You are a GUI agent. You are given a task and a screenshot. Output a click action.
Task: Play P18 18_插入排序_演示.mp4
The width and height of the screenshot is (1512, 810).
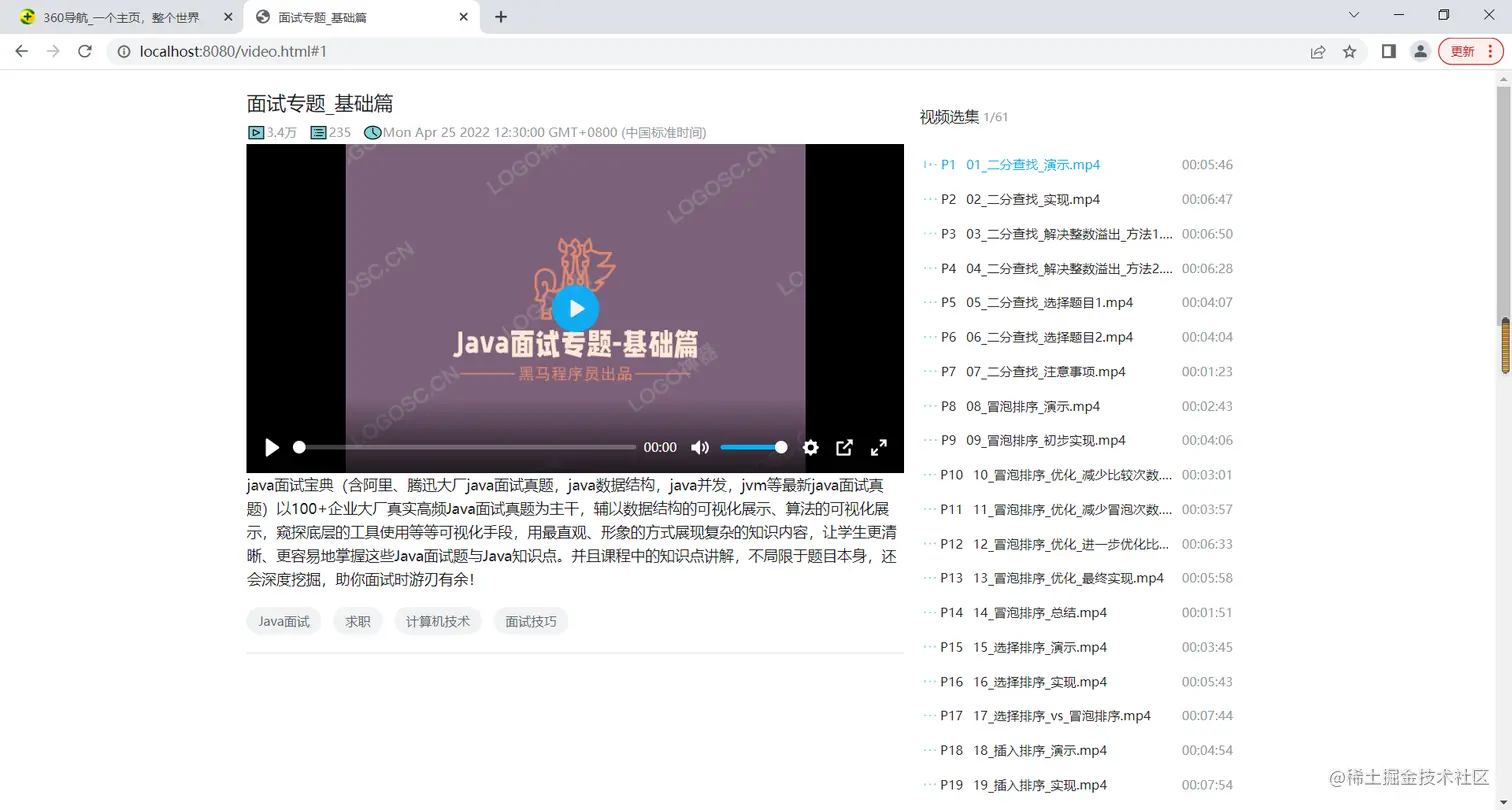pos(1078,750)
